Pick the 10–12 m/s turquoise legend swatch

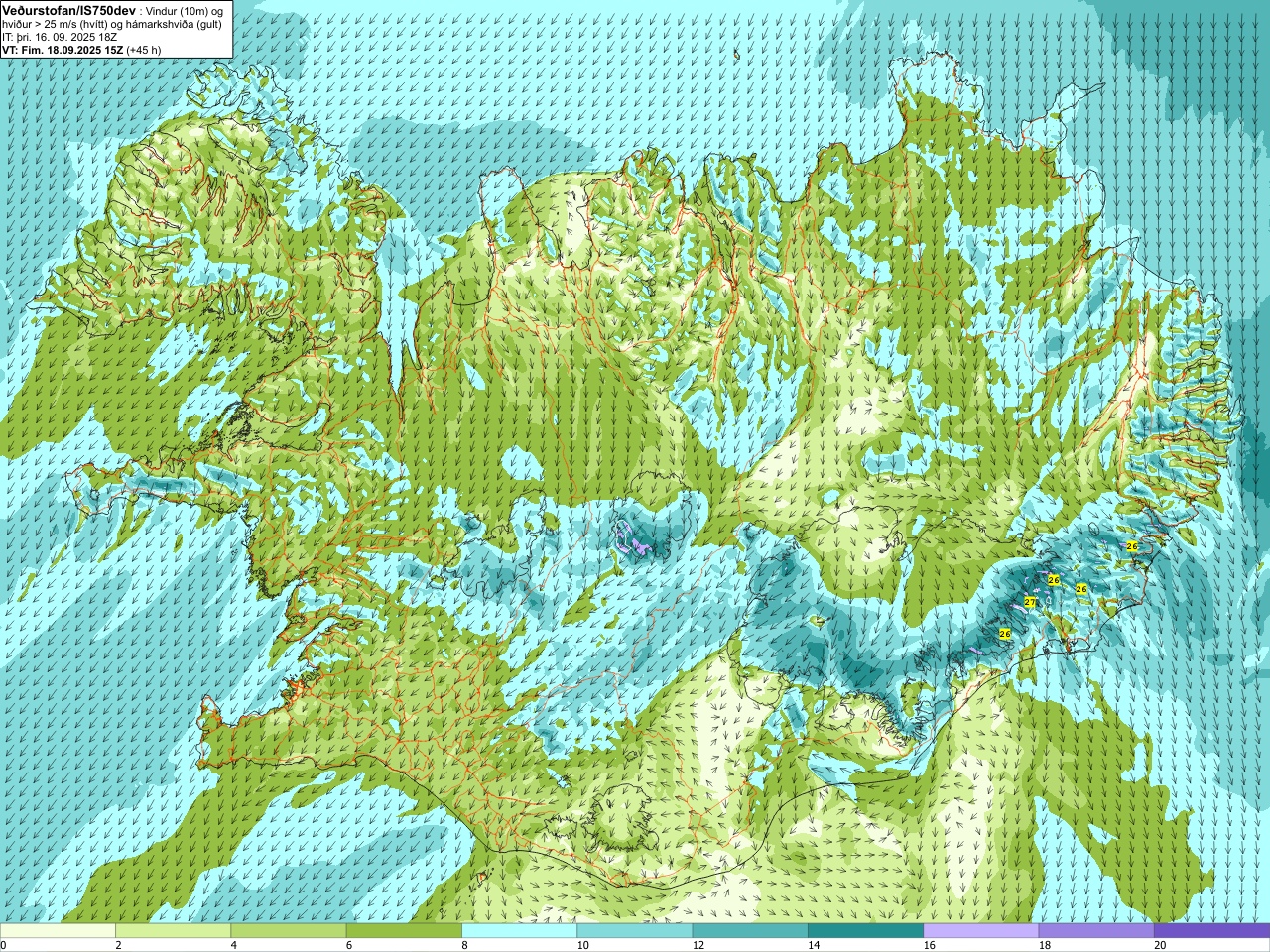click(x=634, y=931)
